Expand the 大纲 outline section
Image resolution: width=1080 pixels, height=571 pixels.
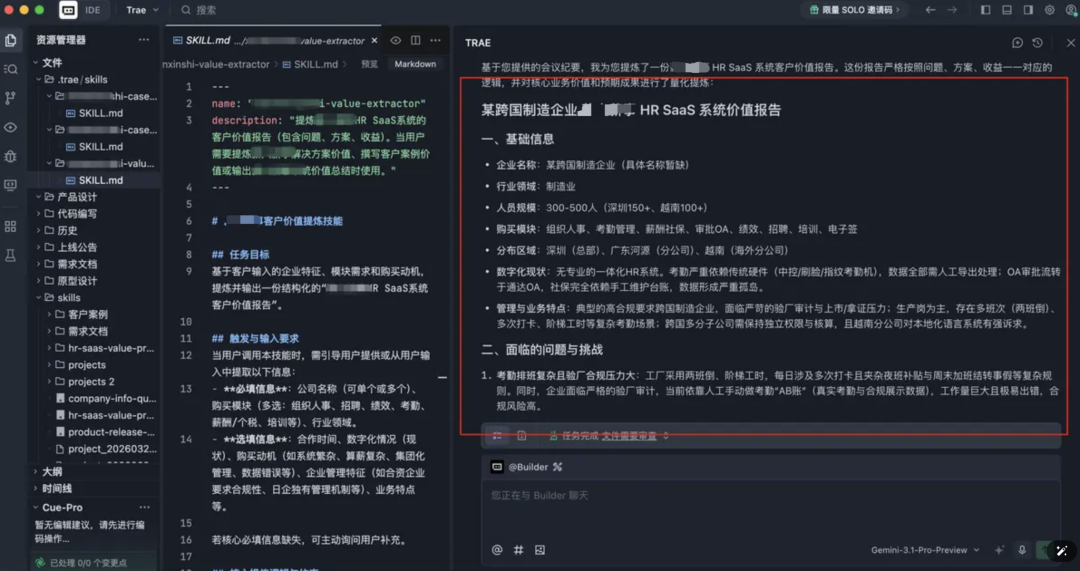[52, 471]
